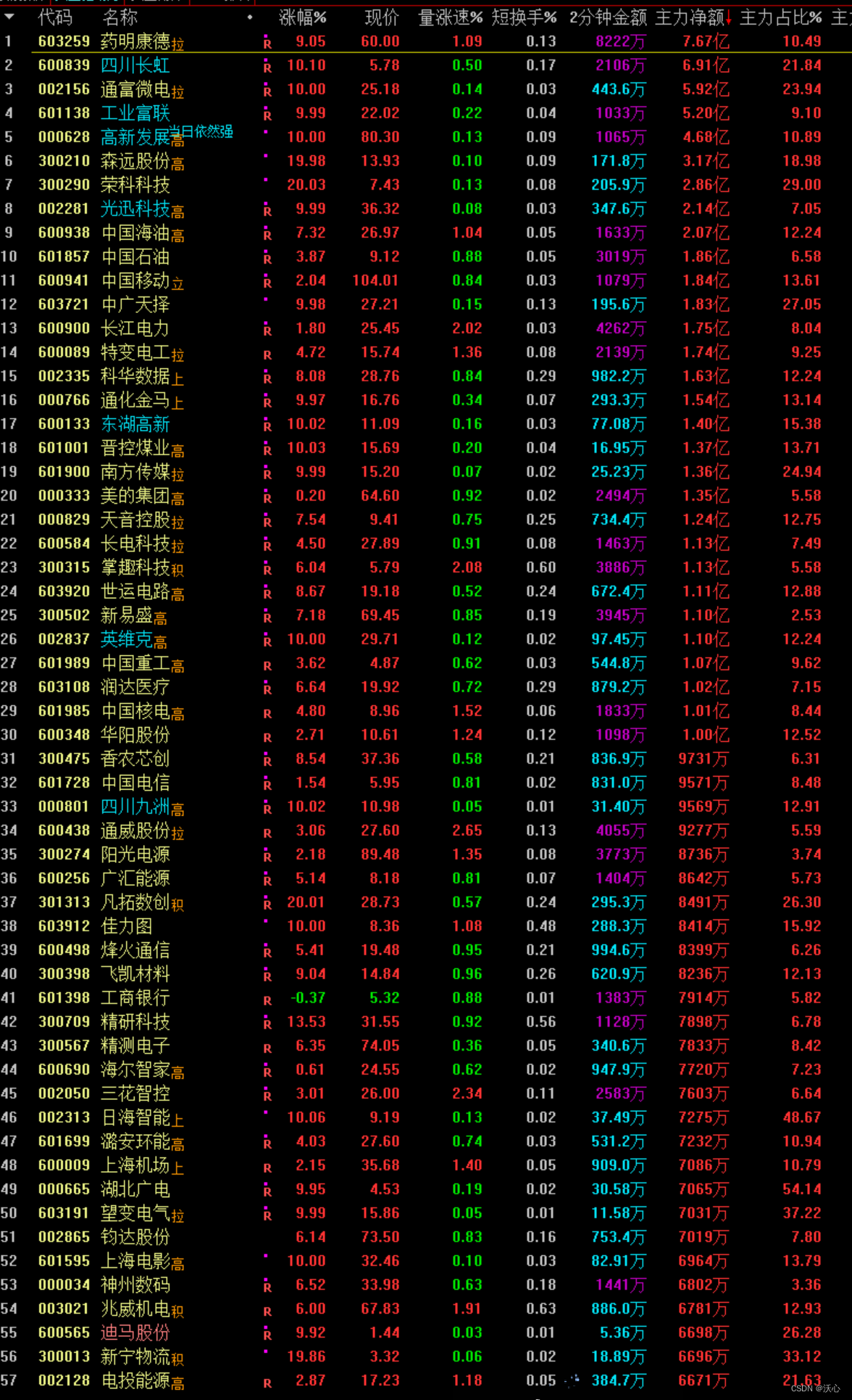852x1400 pixels.
Task: Select stock name 科华数据
Action: (x=135, y=376)
